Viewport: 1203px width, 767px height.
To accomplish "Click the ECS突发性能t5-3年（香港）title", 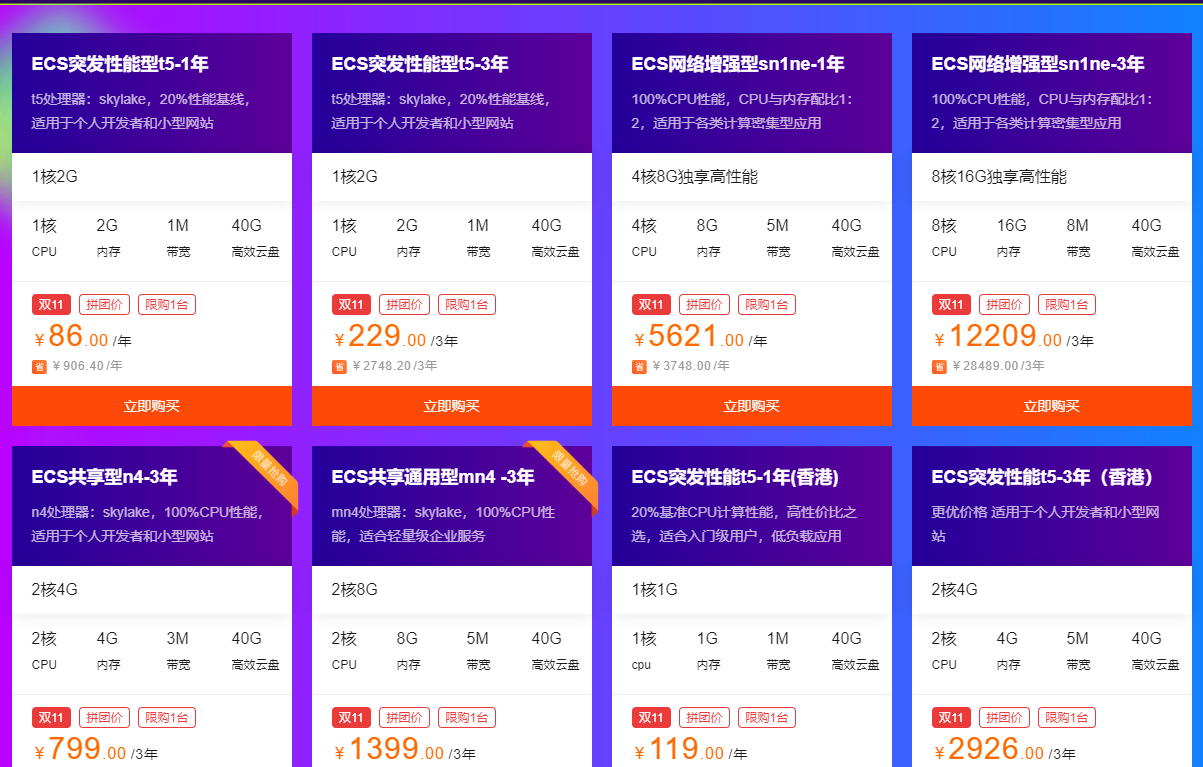I will (1043, 477).
